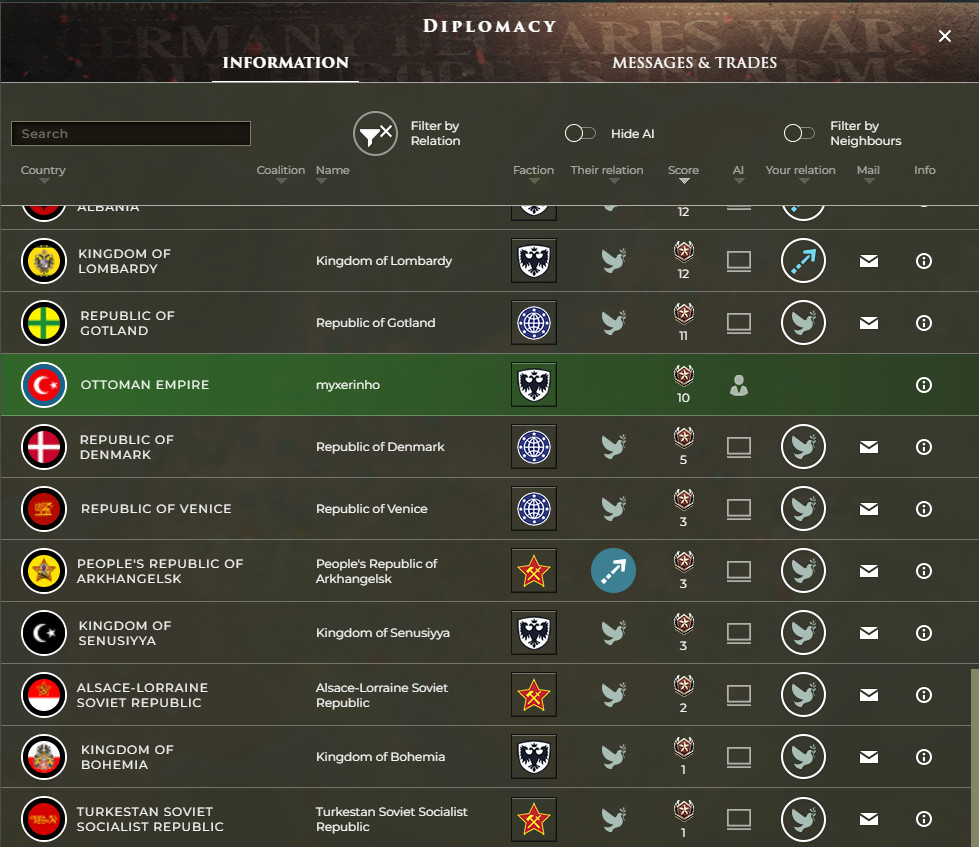
Task: Click the human player icon for Ottoman Empire
Action: [738, 384]
